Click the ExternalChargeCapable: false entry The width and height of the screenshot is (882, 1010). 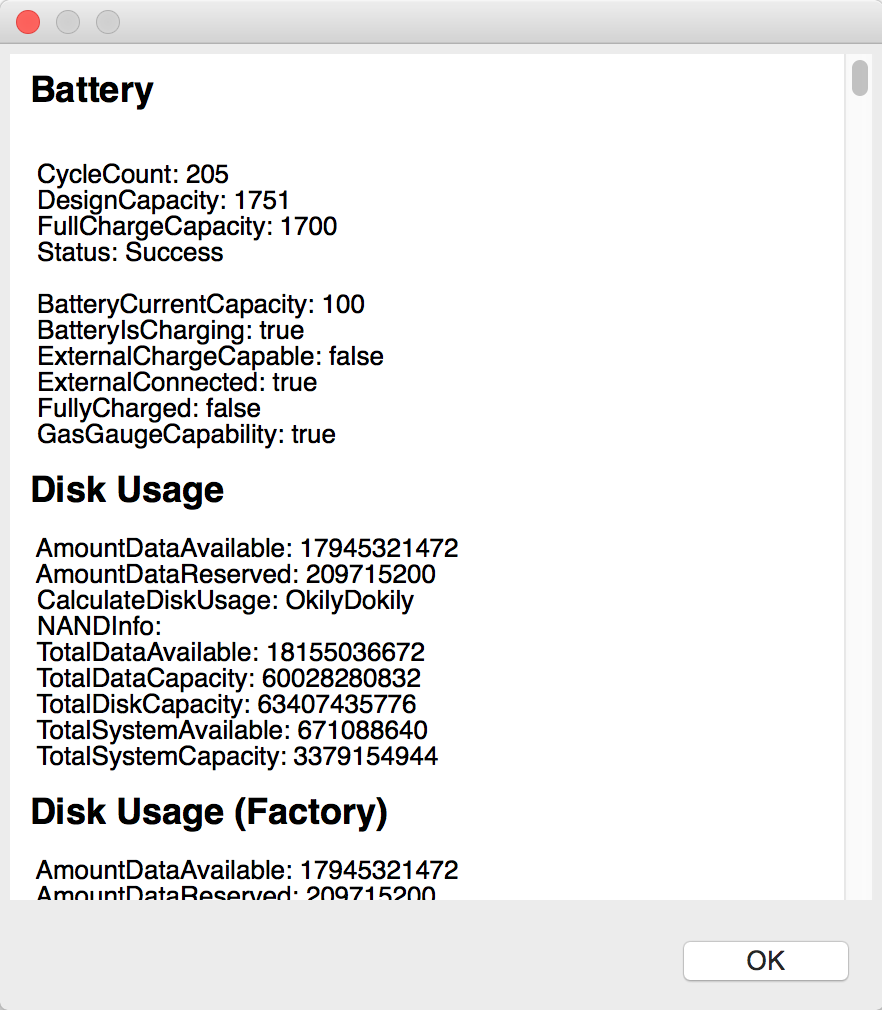[x=210, y=356]
